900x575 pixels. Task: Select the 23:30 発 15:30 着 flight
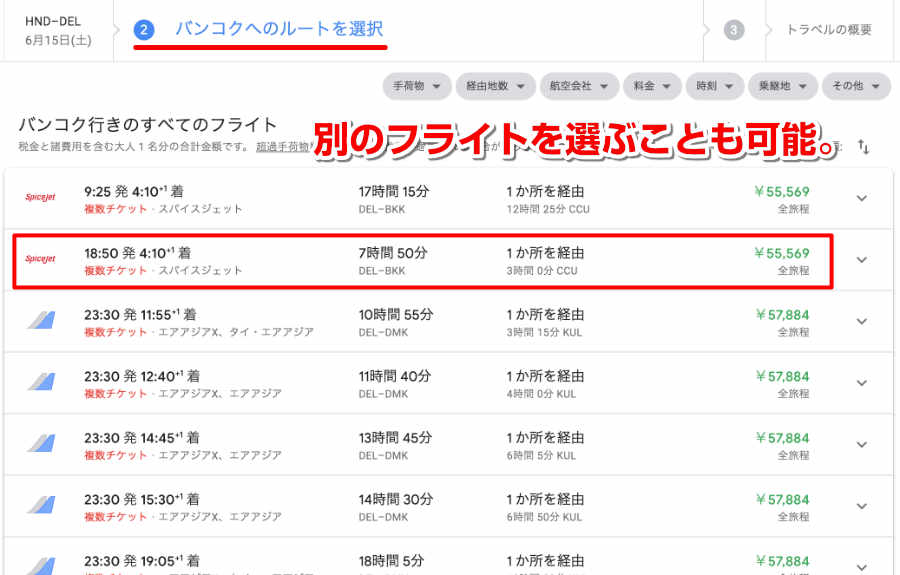448,506
